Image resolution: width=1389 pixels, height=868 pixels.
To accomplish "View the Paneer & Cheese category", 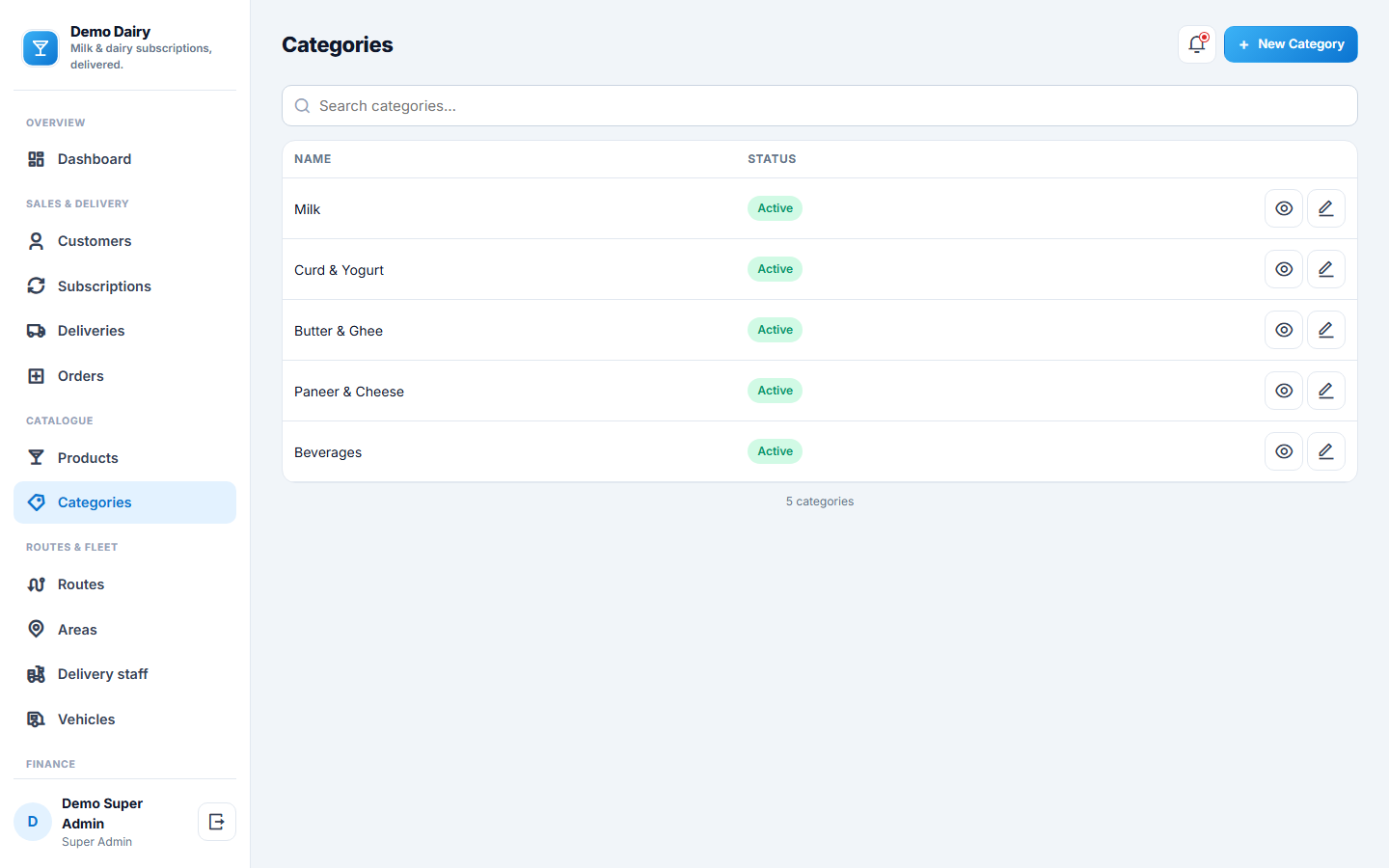I will (1284, 391).
